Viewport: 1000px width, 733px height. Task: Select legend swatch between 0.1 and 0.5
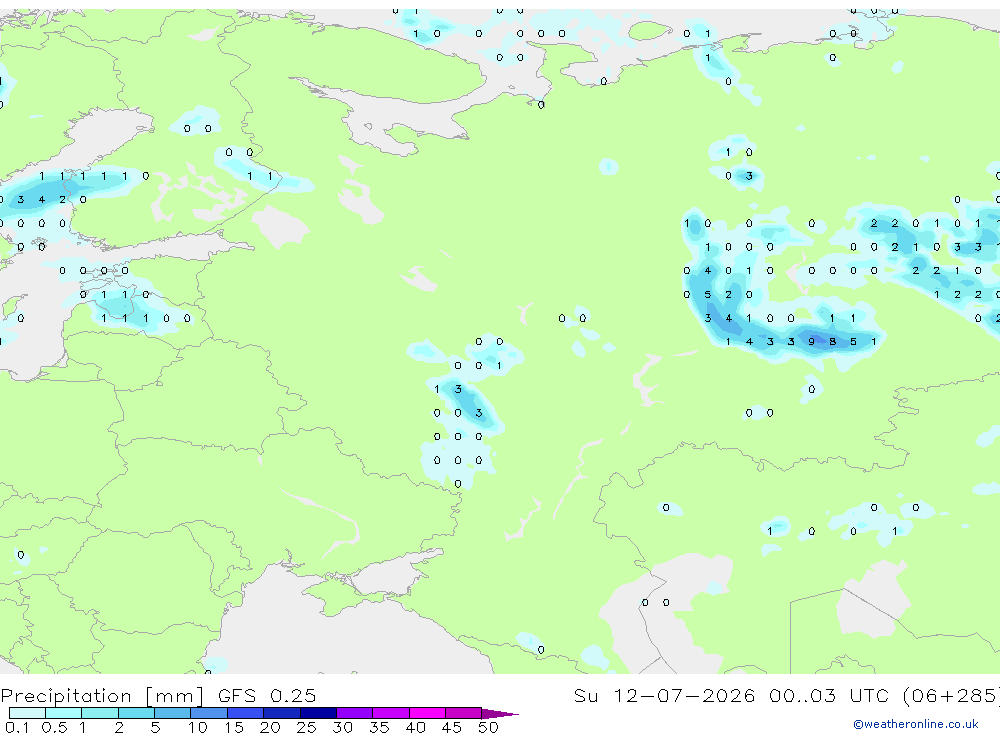pos(27,713)
